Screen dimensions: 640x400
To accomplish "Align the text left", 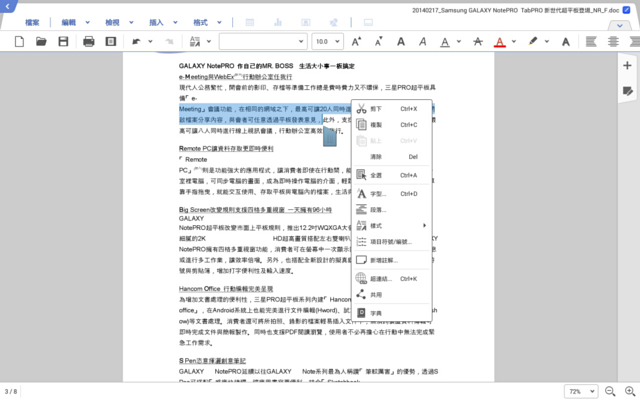I will tap(591, 42).
